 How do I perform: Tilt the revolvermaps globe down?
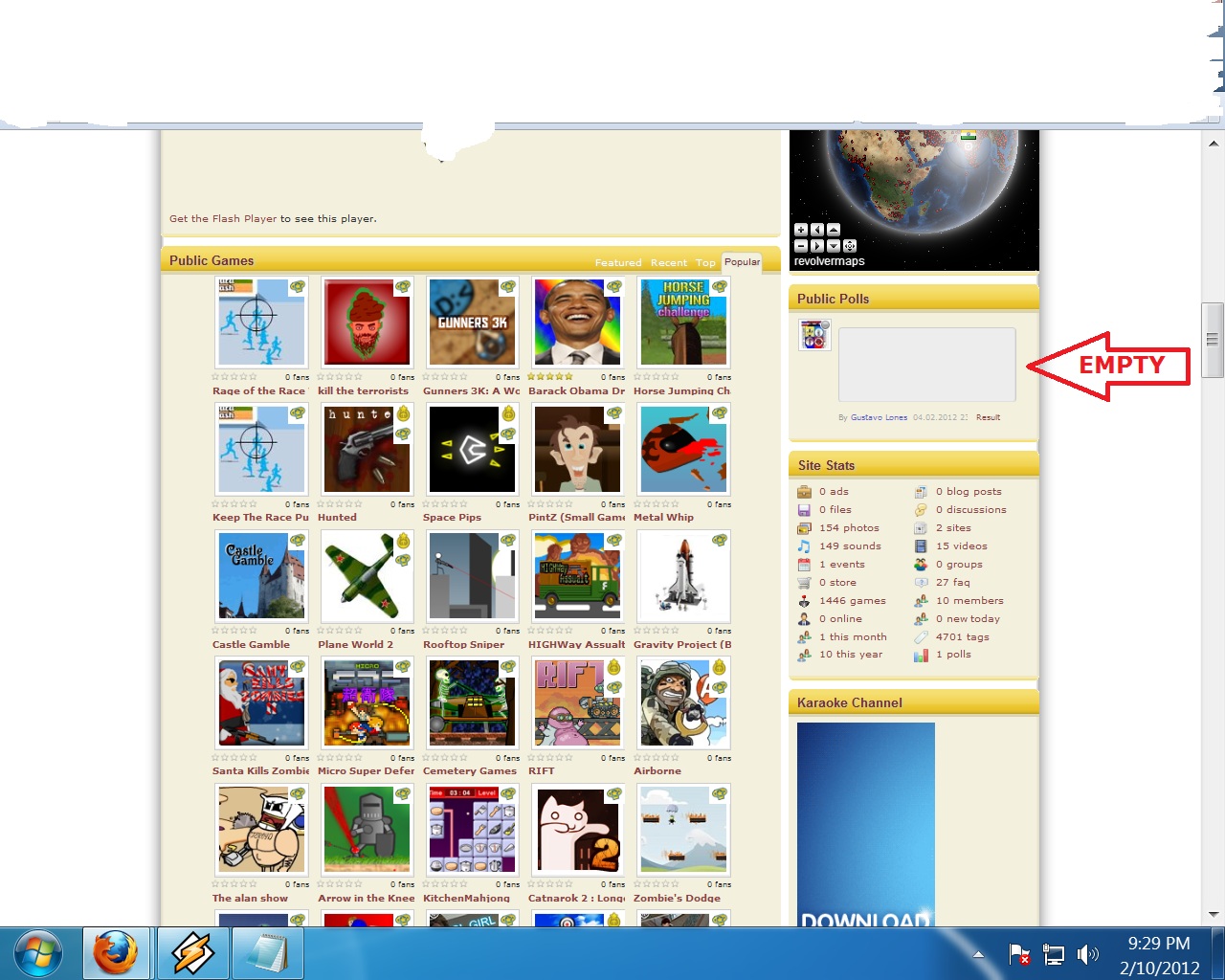tap(834, 246)
